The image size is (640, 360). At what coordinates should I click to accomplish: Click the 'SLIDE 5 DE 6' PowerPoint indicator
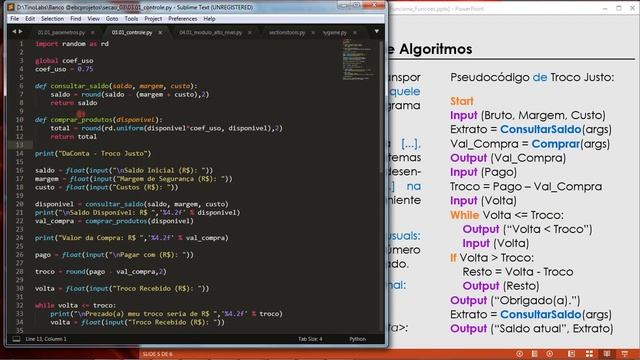click(157, 354)
